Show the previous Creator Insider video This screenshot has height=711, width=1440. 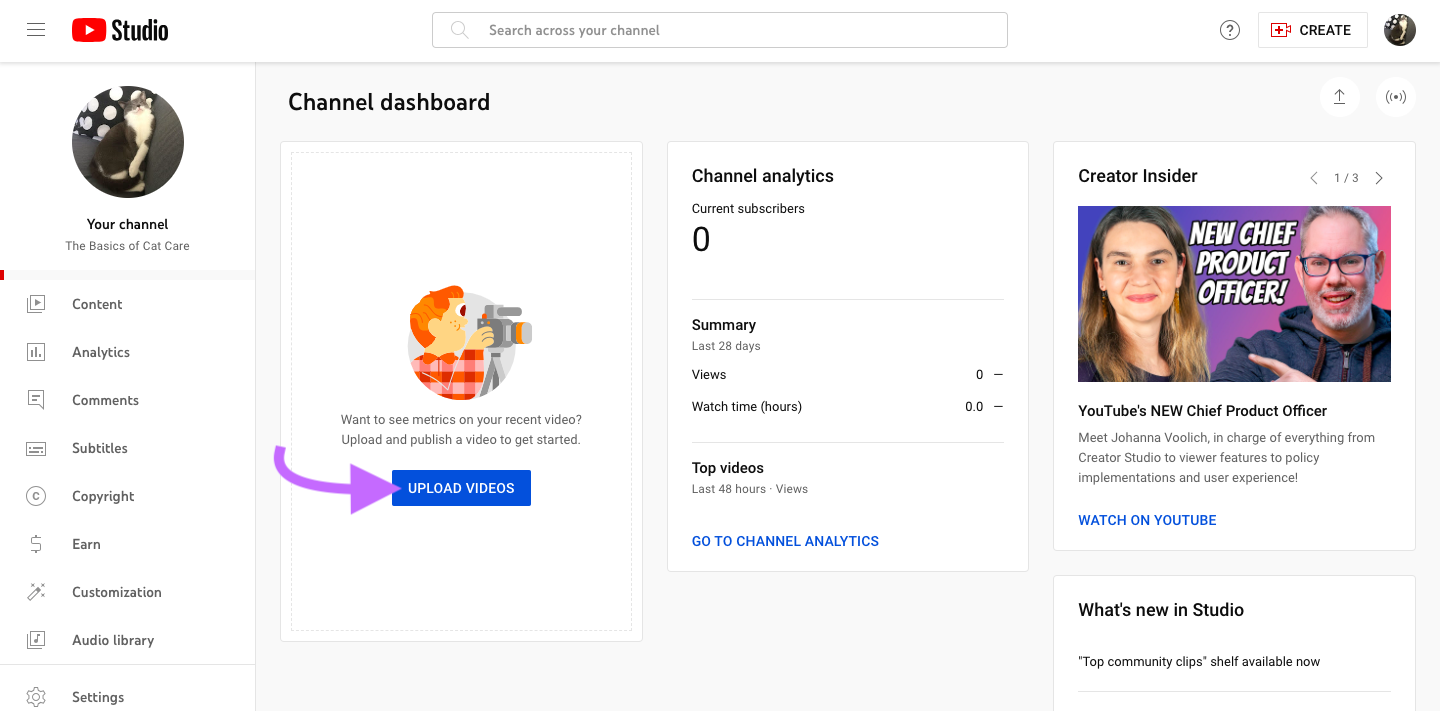point(1314,177)
